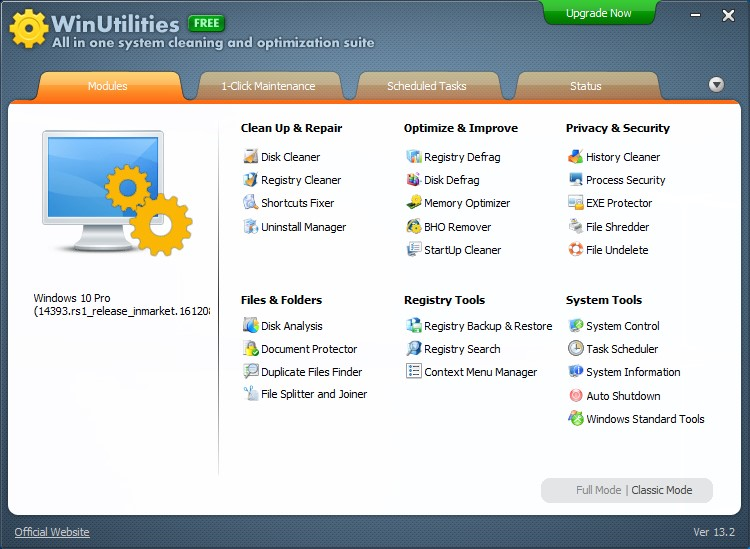
Task: Click the Upgrade Now button
Action: (599, 13)
